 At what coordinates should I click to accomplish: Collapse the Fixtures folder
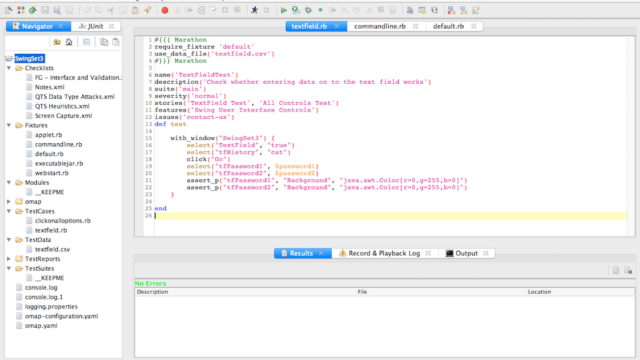click(9, 125)
